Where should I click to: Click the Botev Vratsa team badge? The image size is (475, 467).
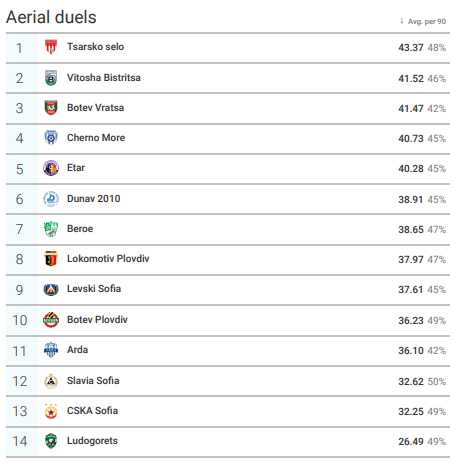tap(51, 108)
